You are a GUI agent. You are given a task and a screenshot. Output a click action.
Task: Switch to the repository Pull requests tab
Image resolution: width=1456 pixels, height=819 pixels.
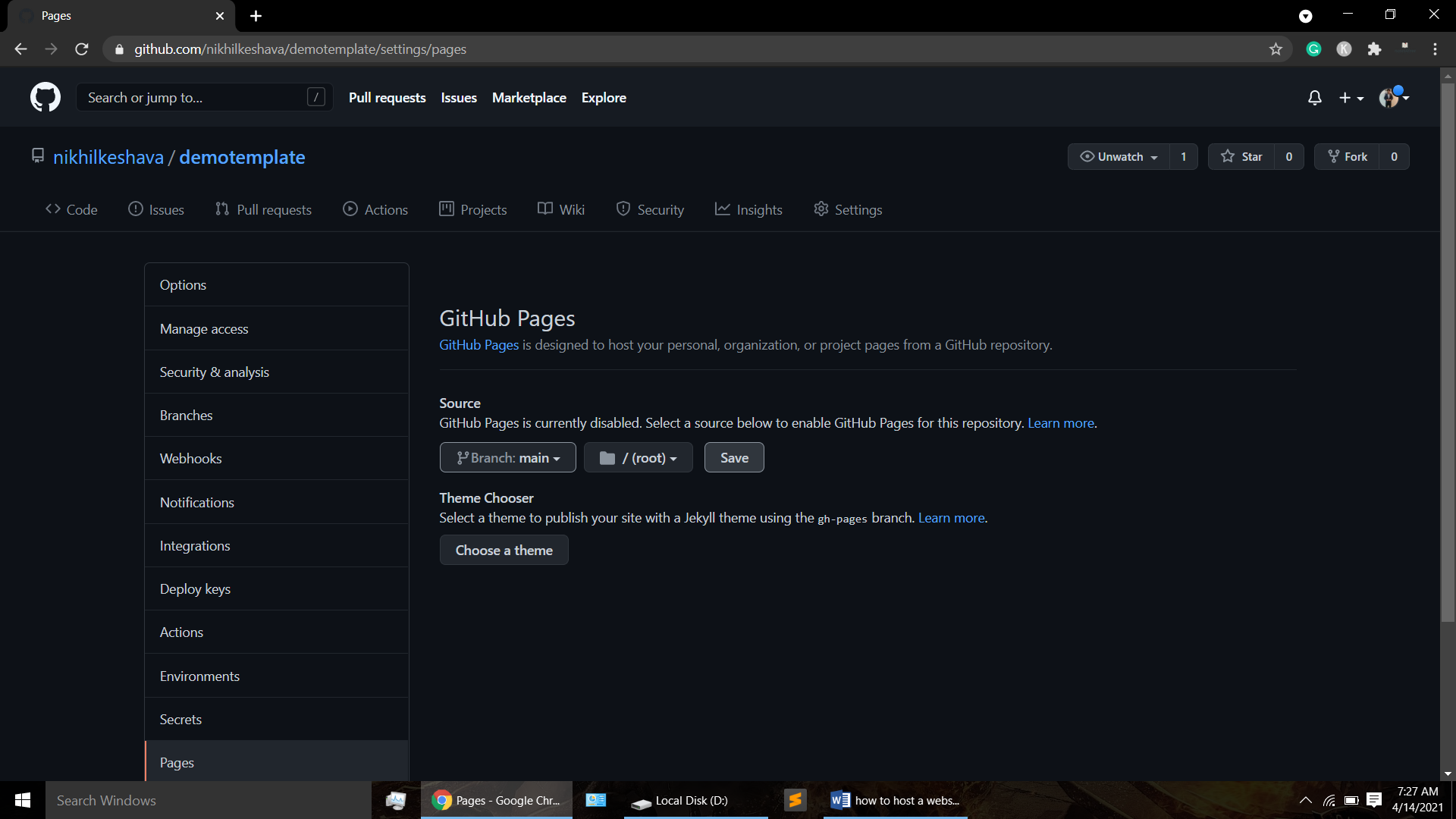[x=263, y=209]
